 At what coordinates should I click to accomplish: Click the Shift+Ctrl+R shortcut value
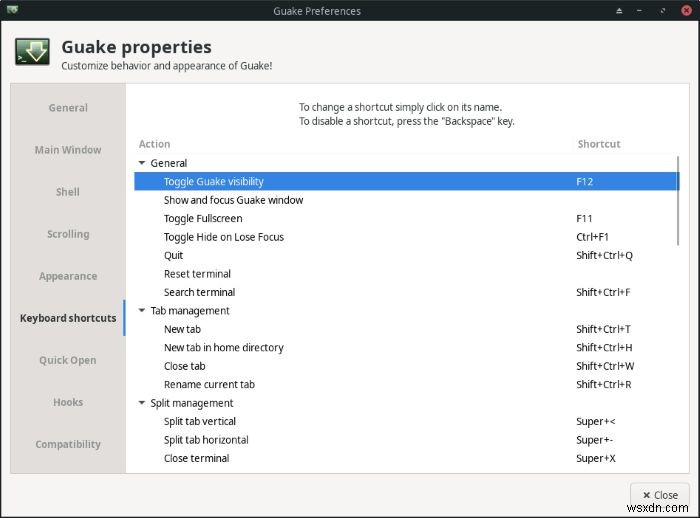(x=604, y=384)
